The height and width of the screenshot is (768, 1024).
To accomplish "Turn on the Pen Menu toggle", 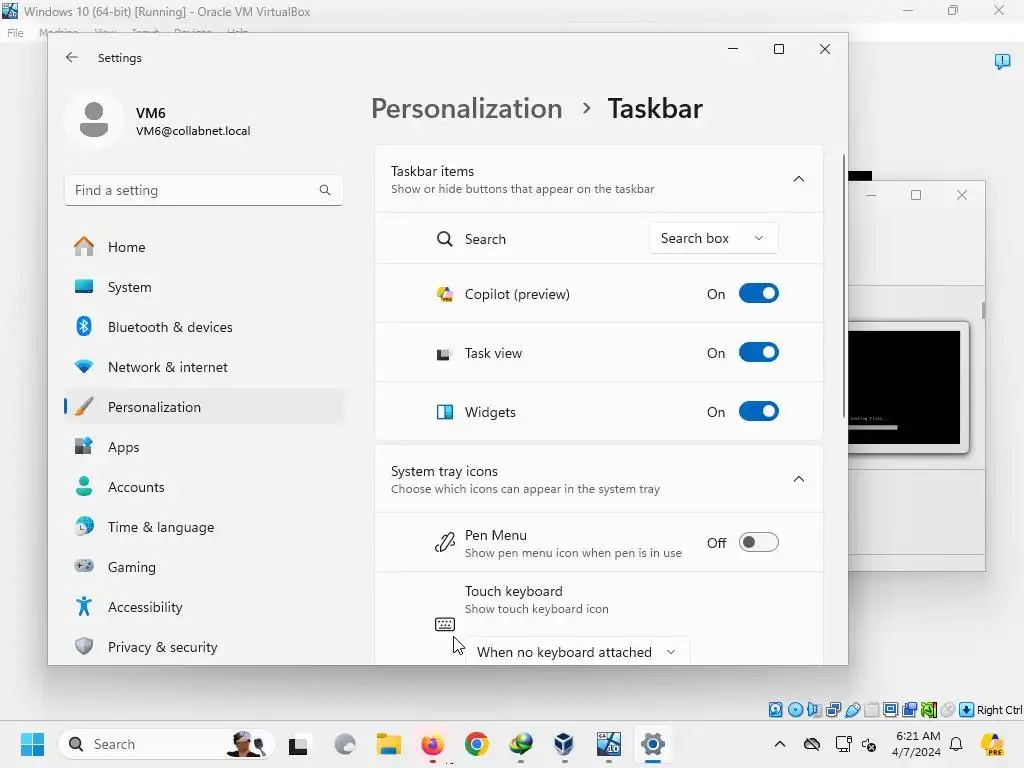I will point(758,543).
